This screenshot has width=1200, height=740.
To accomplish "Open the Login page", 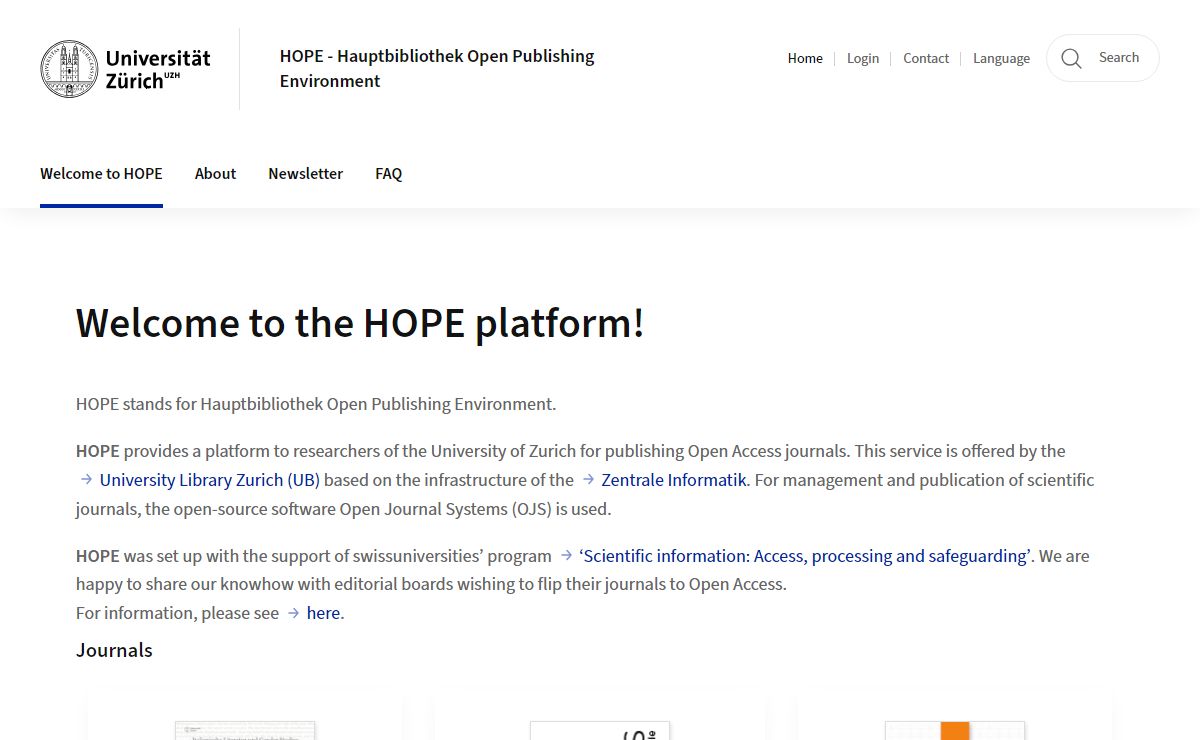I will click(x=863, y=58).
